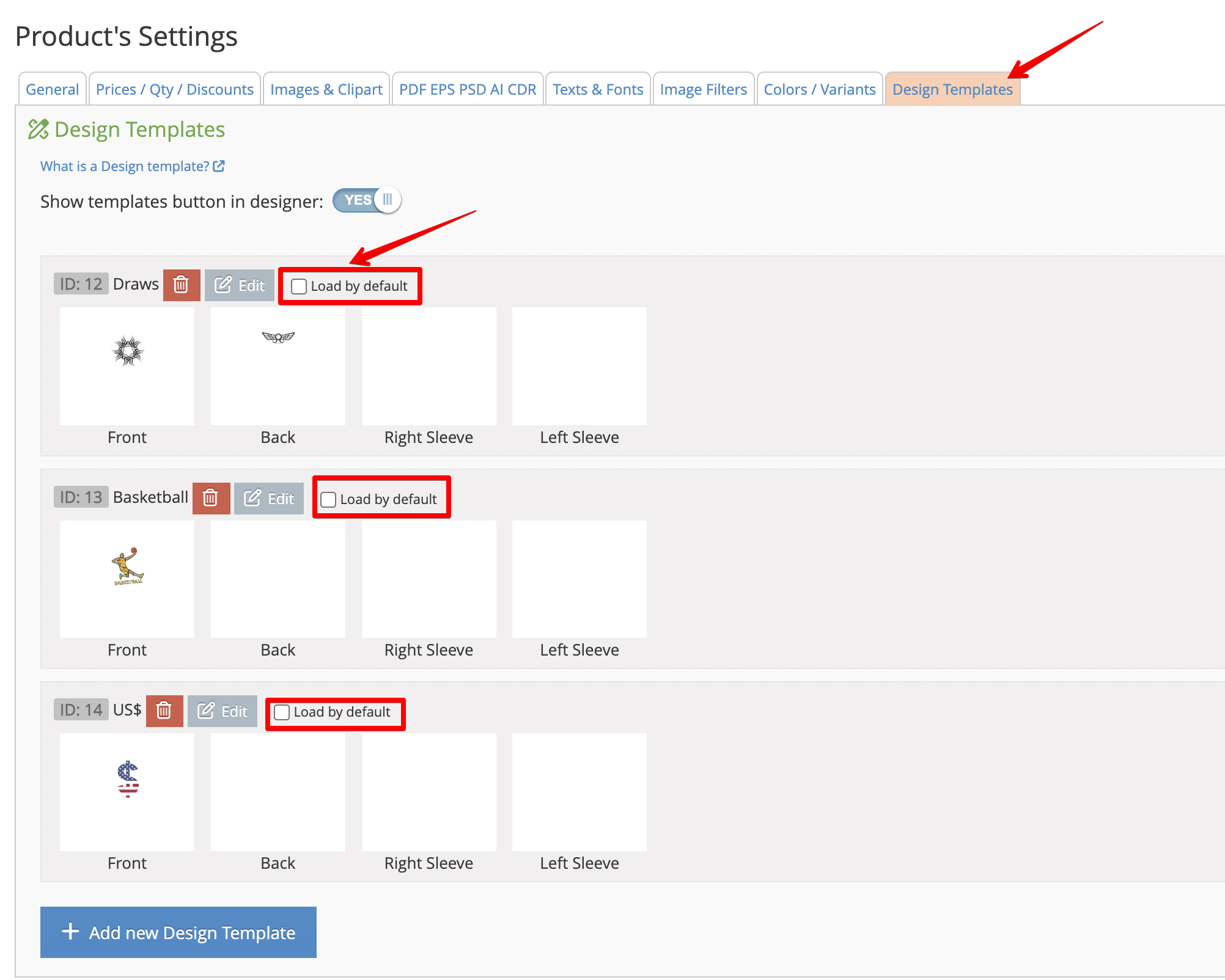Click external link icon beside Design template help

[219, 166]
